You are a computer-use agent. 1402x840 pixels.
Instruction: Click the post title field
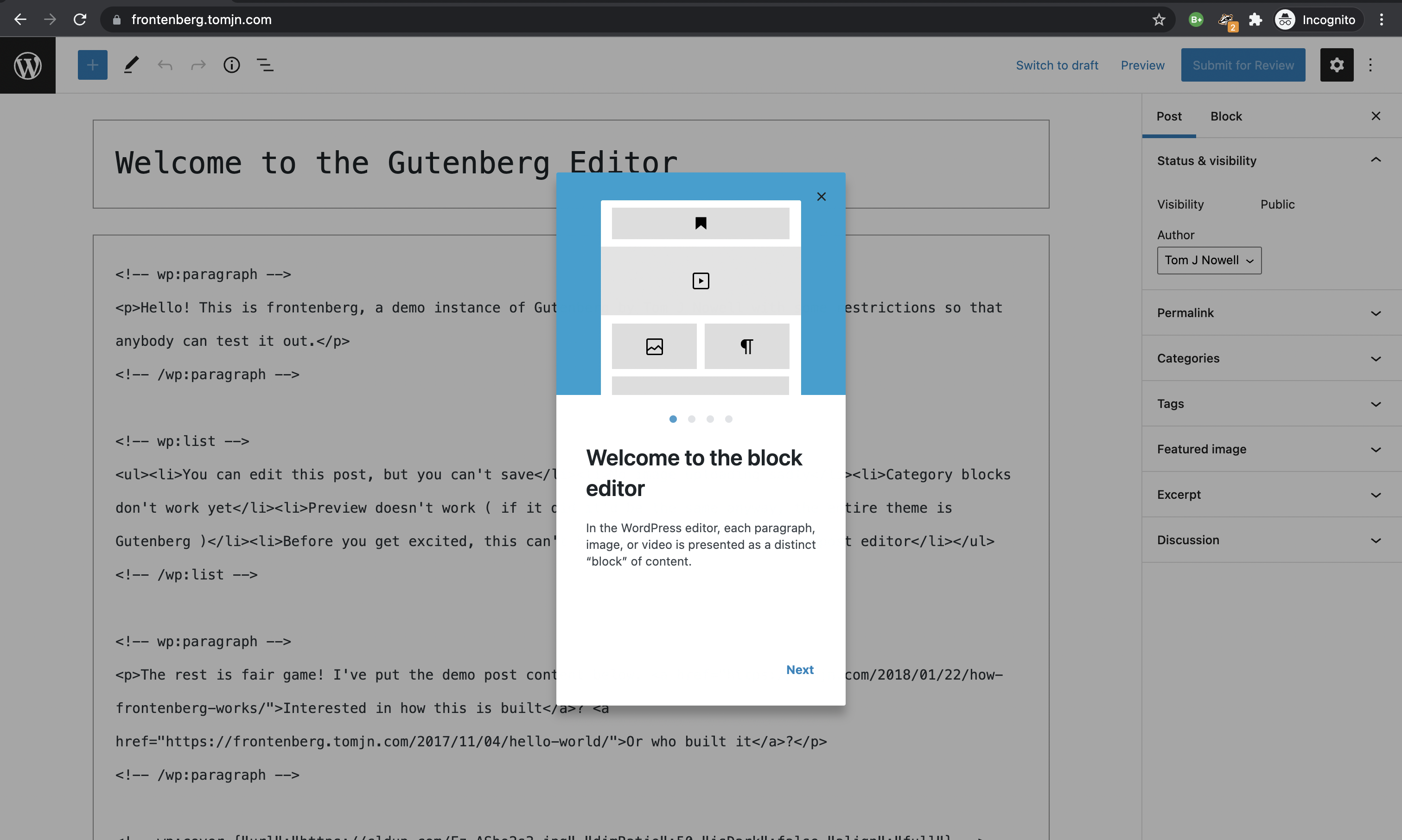click(x=571, y=164)
